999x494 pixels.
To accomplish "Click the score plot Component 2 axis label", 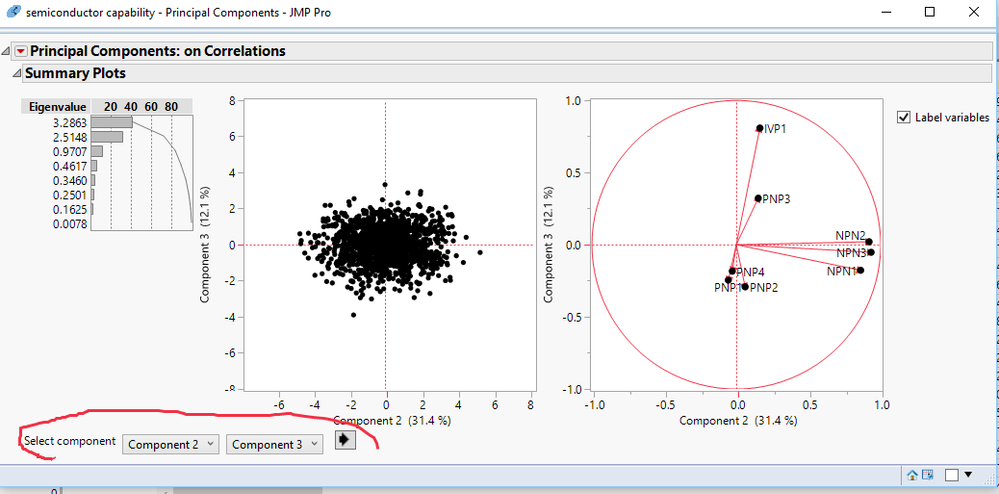I will point(392,421).
